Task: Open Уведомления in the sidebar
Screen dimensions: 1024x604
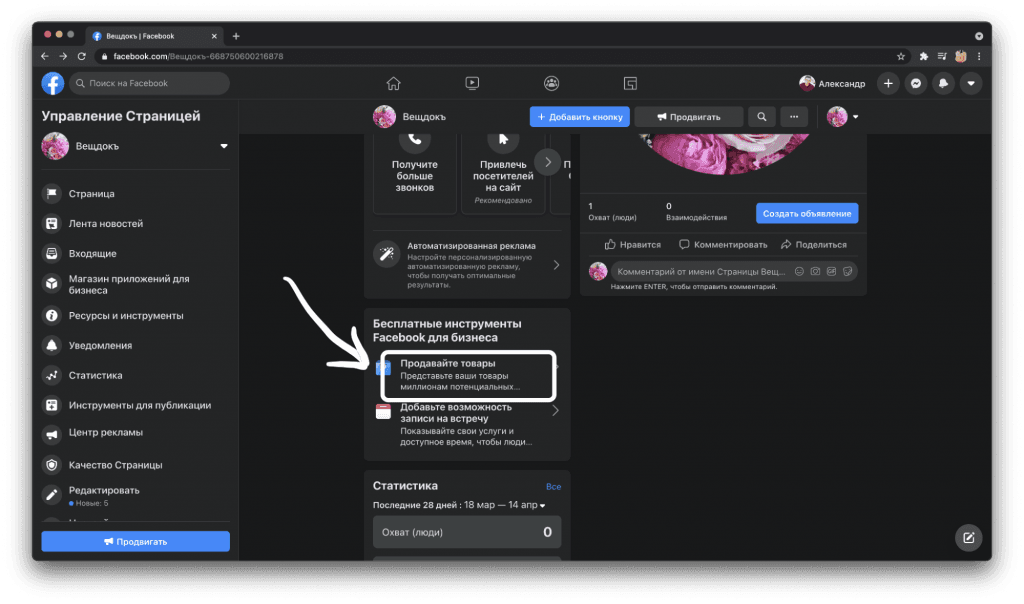Action: point(136,345)
